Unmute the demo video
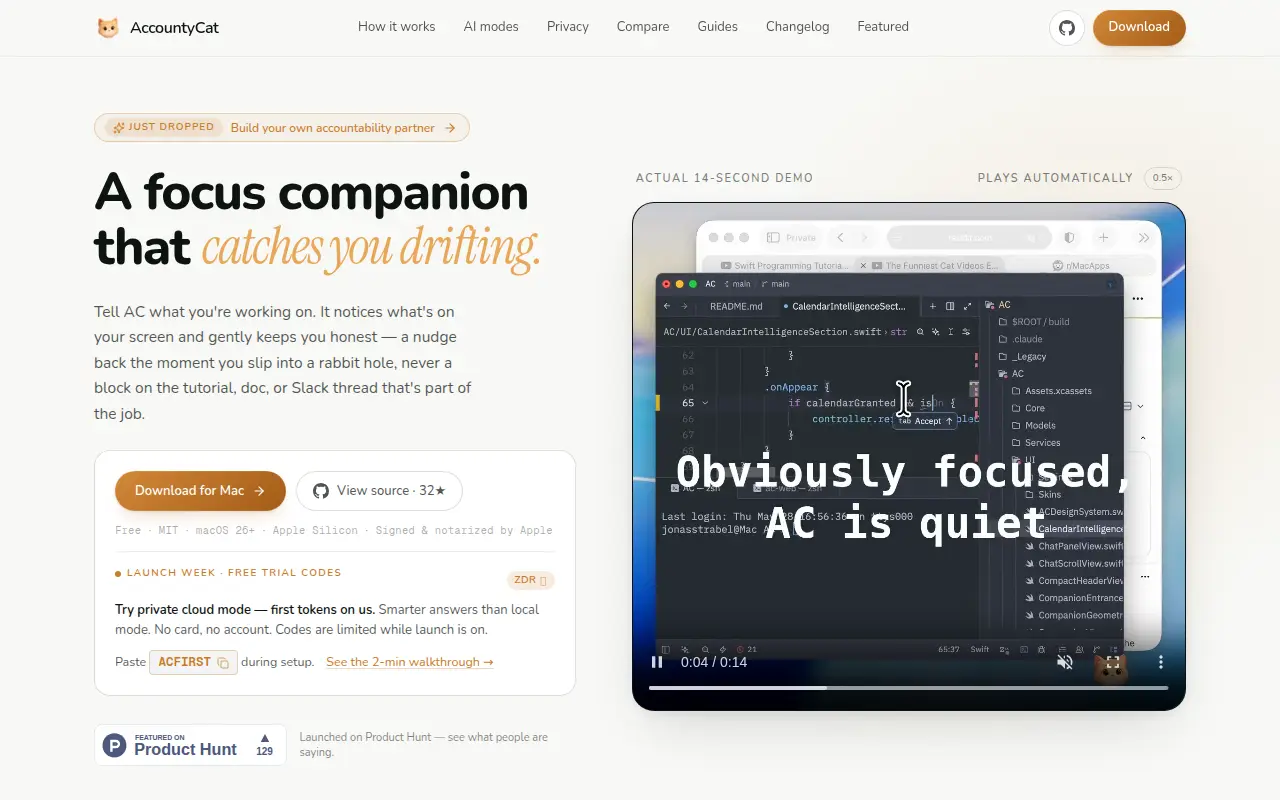 1065,662
